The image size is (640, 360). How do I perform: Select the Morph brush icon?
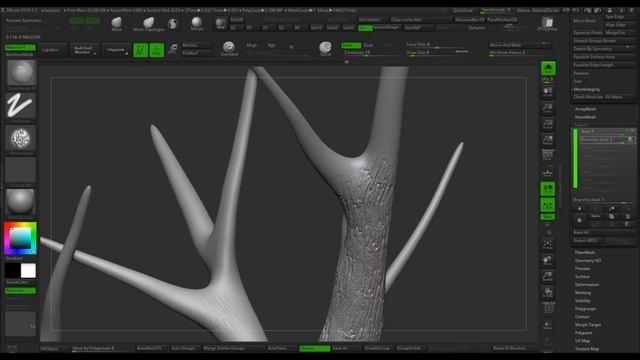[x=197, y=23]
